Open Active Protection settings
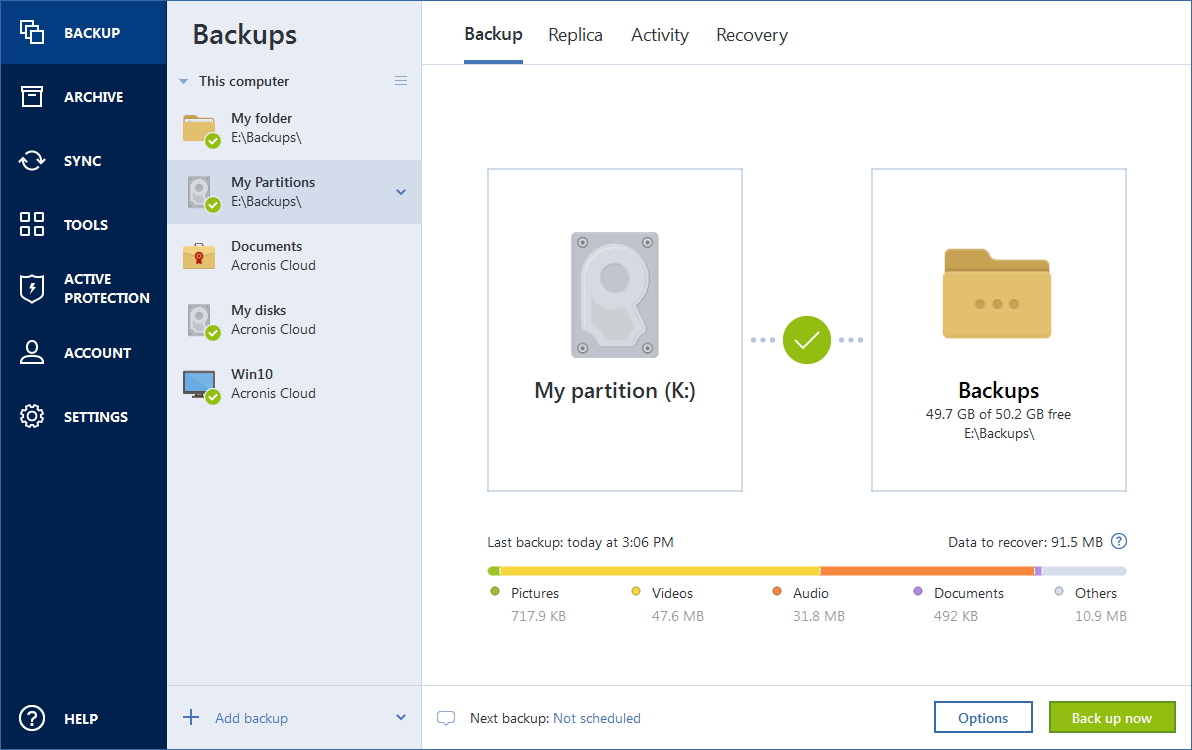 click(x=31, y=288)
